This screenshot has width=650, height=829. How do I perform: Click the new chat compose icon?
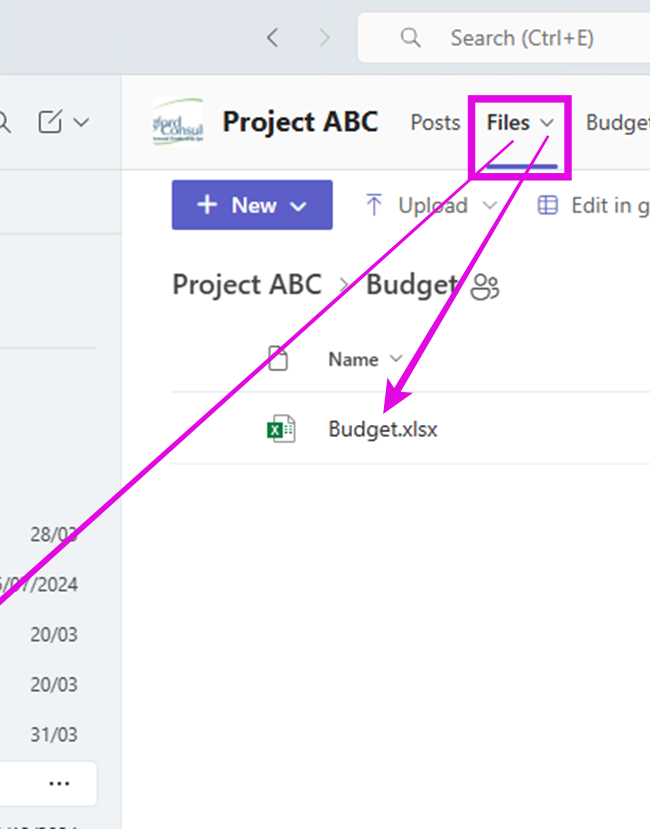click(50, 122)
